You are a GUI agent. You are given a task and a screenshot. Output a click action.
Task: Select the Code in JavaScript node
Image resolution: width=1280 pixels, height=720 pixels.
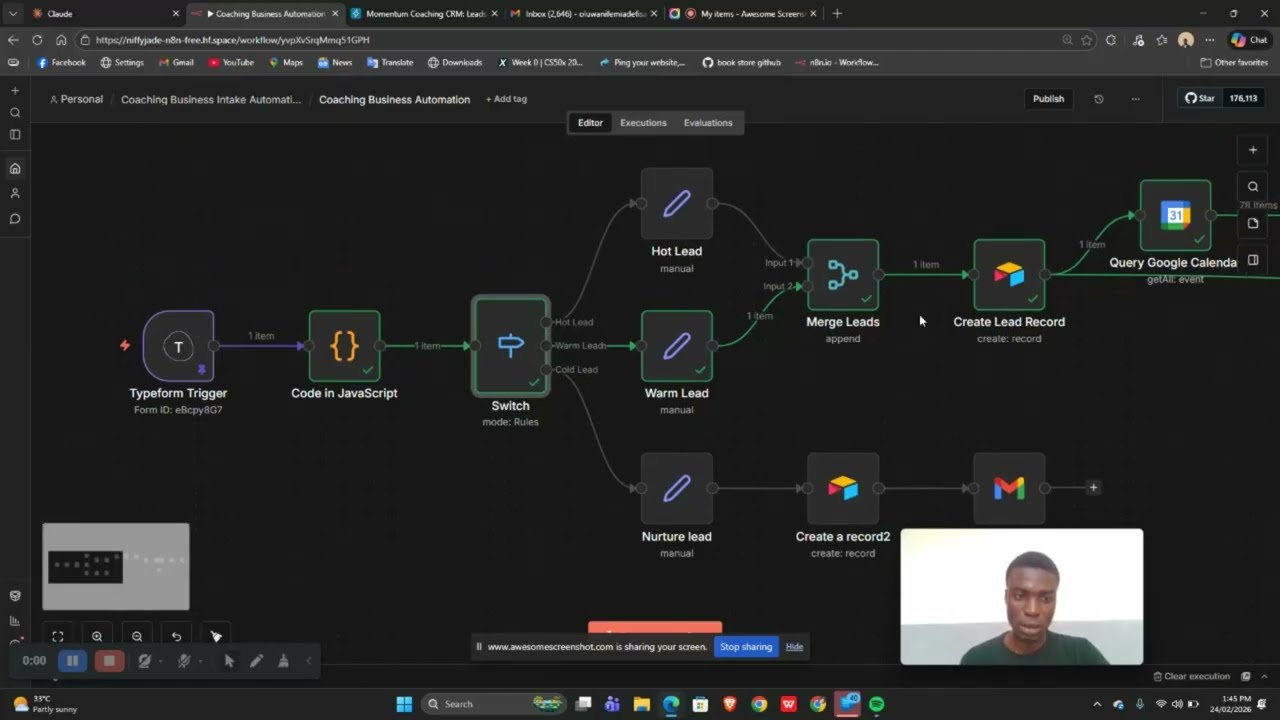pyautogui.click(x=344, y=346)
